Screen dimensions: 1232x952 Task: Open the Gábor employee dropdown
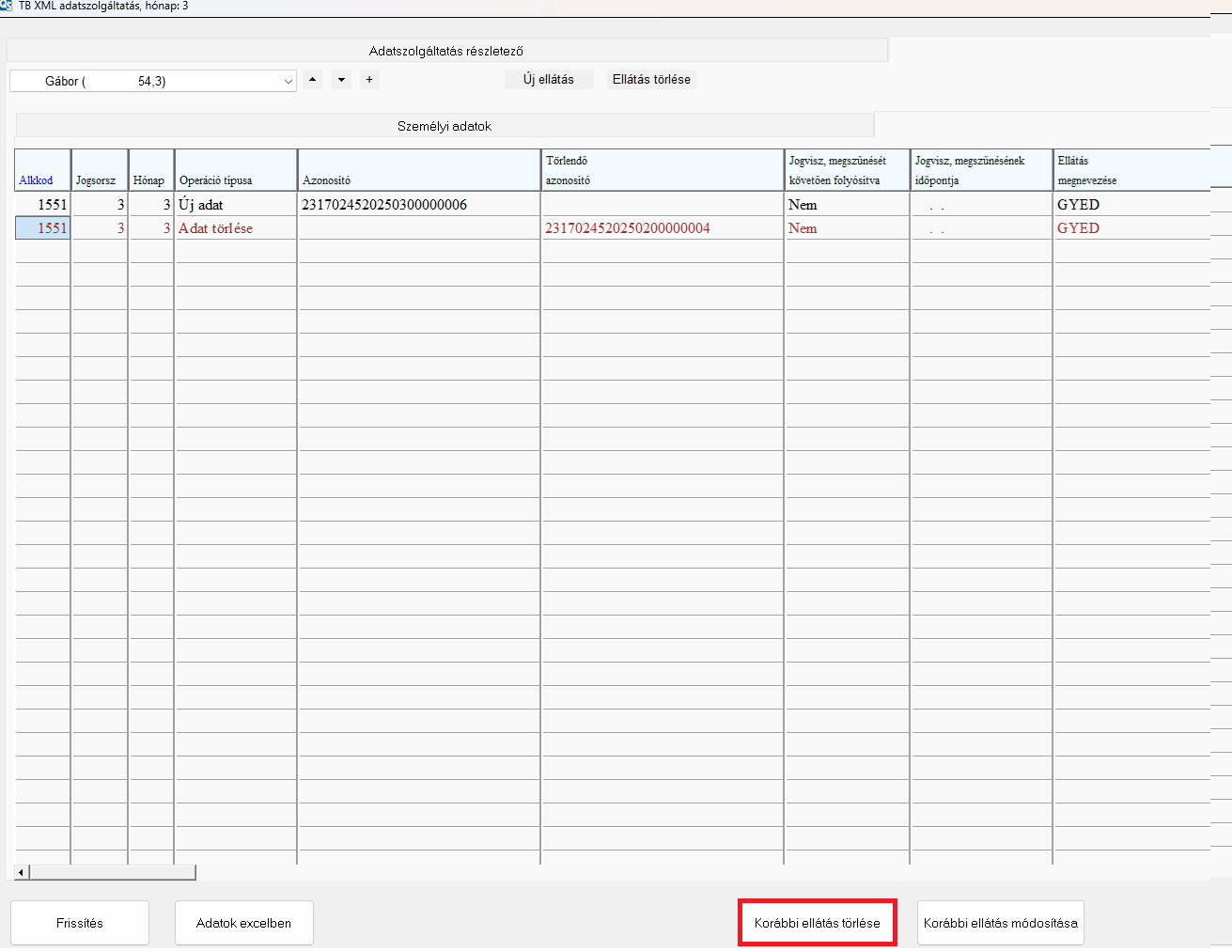[153, 82]
